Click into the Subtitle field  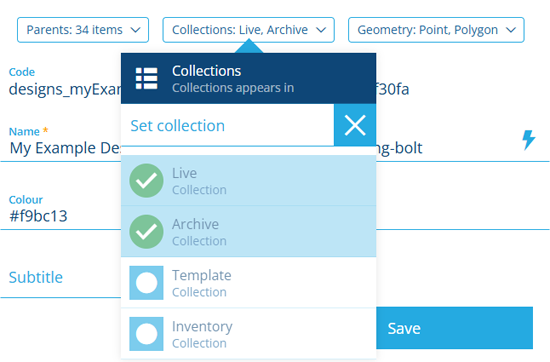click(60, 277)
